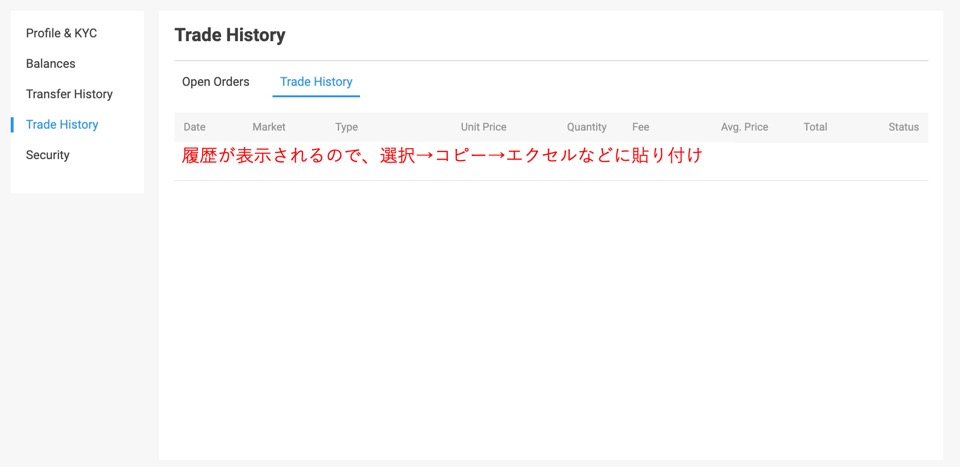Click the Quantity column header
This screenshot has height=469, width=960.
[x=587, y=127]
